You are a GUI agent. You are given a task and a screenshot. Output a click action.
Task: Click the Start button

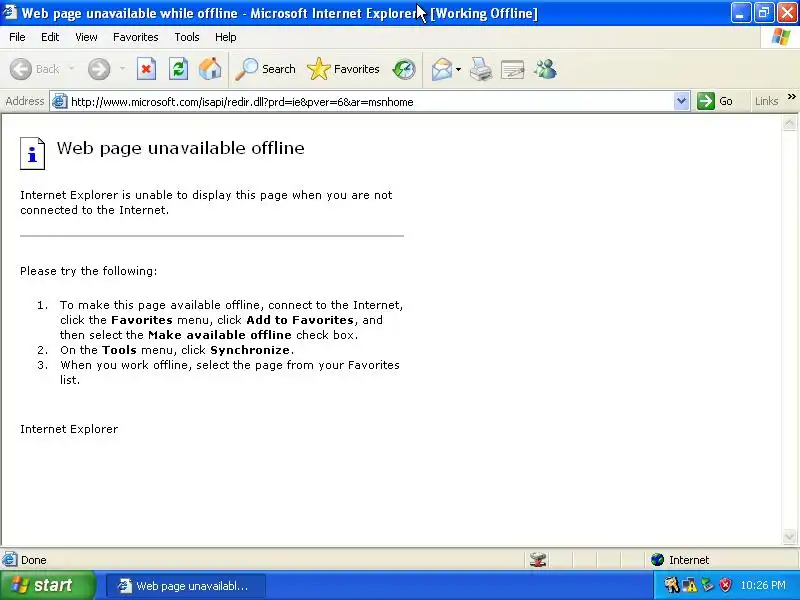47,585
